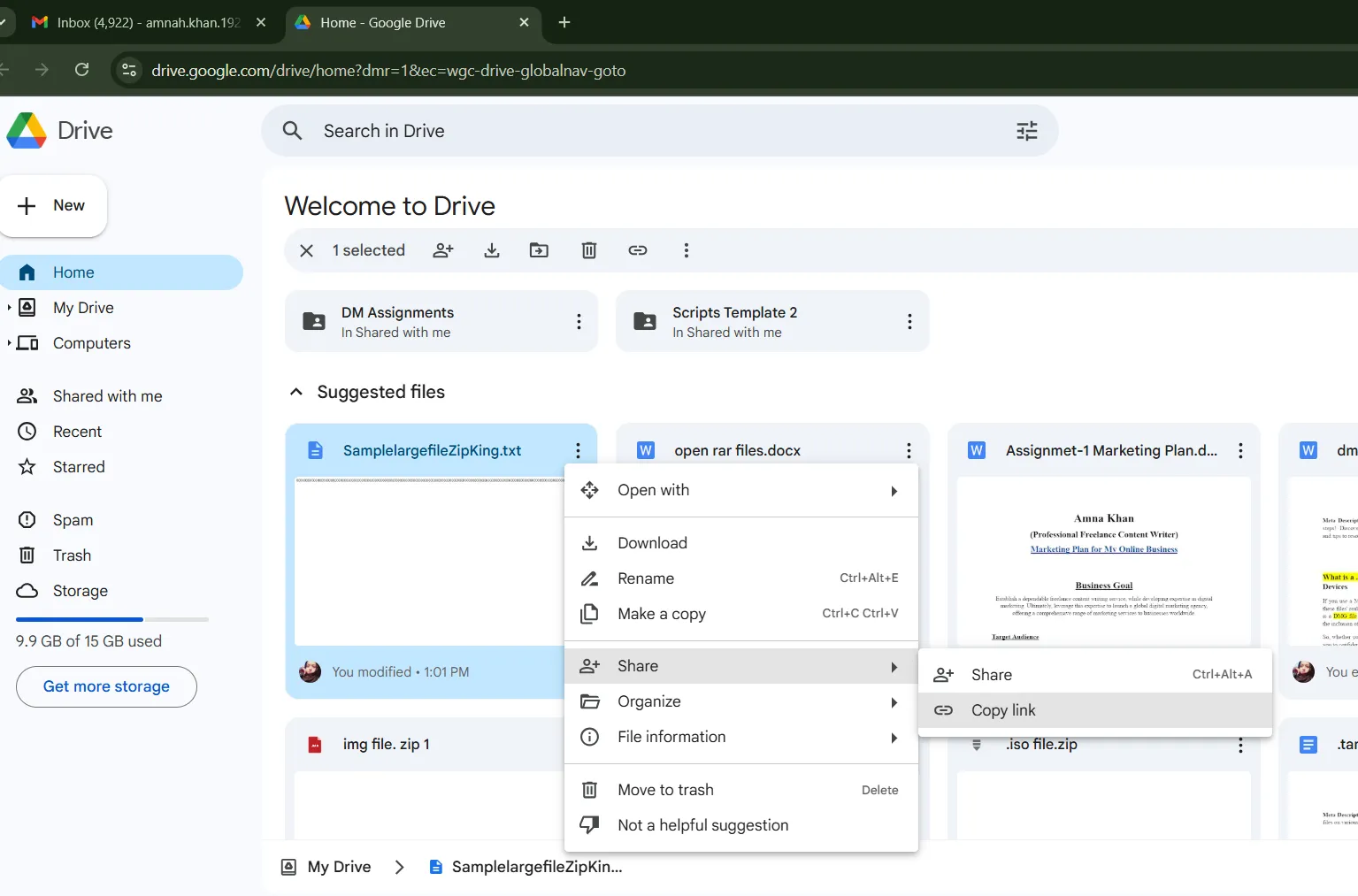Image resolution: width=1358 pixels, height=896 pixels.
Task: Expand Open with submenu arrow
Action: pyautogui.click(x=894, y=491)
